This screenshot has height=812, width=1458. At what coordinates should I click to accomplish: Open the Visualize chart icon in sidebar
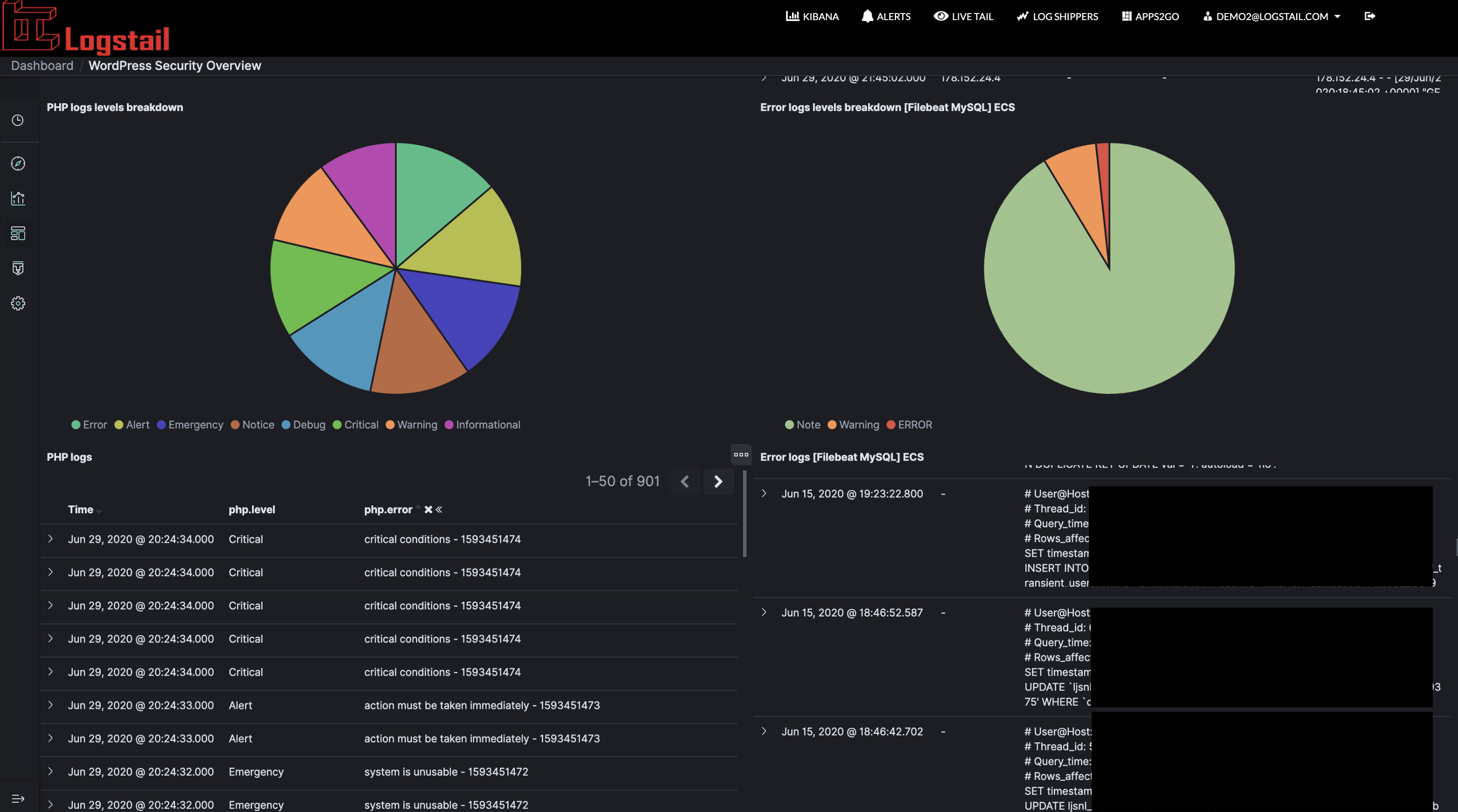coord(18,199)
